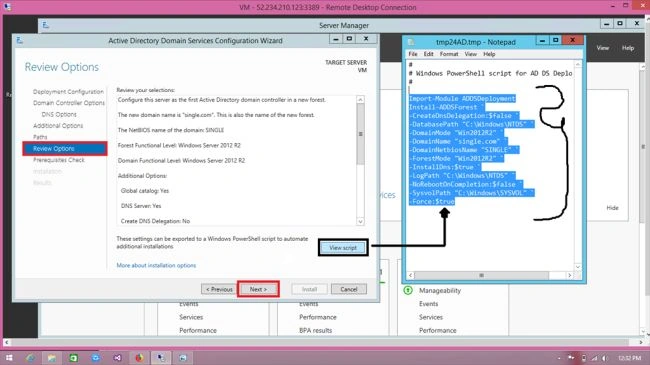The image size is (650, 365).
Task: Select Paths wizard step
Action: (40, 137)
